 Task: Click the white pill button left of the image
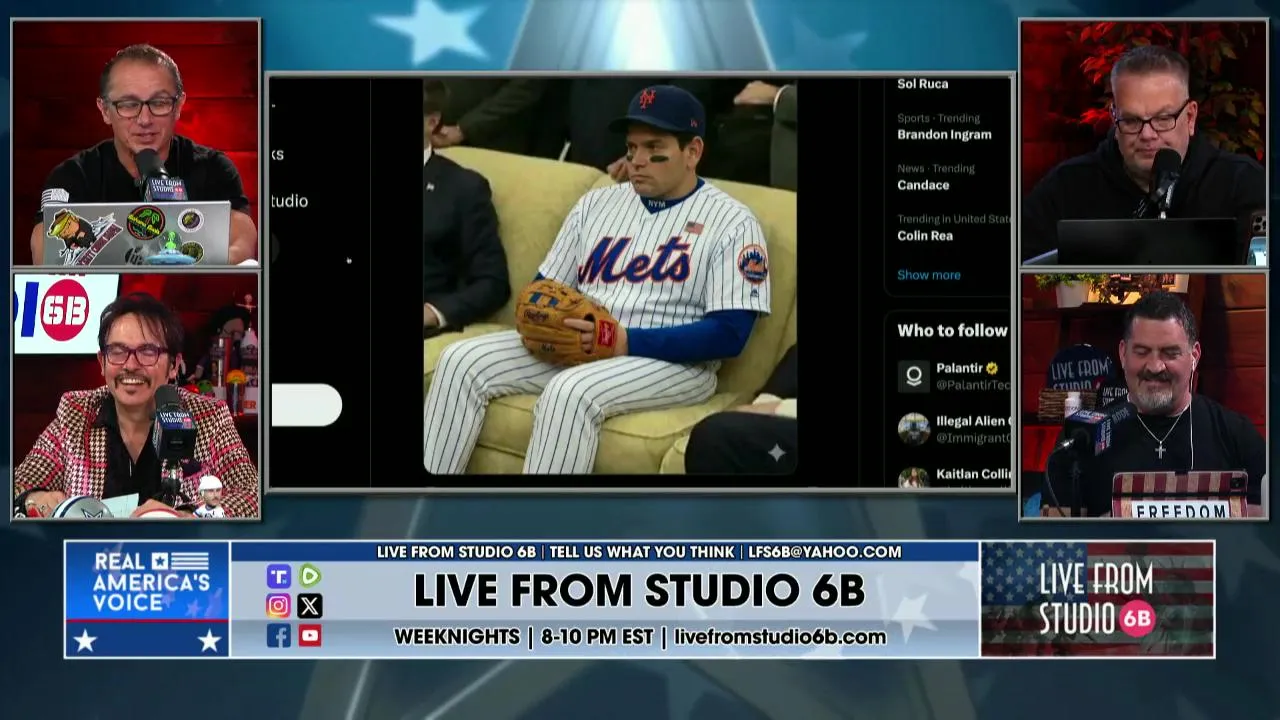[306, 405]
